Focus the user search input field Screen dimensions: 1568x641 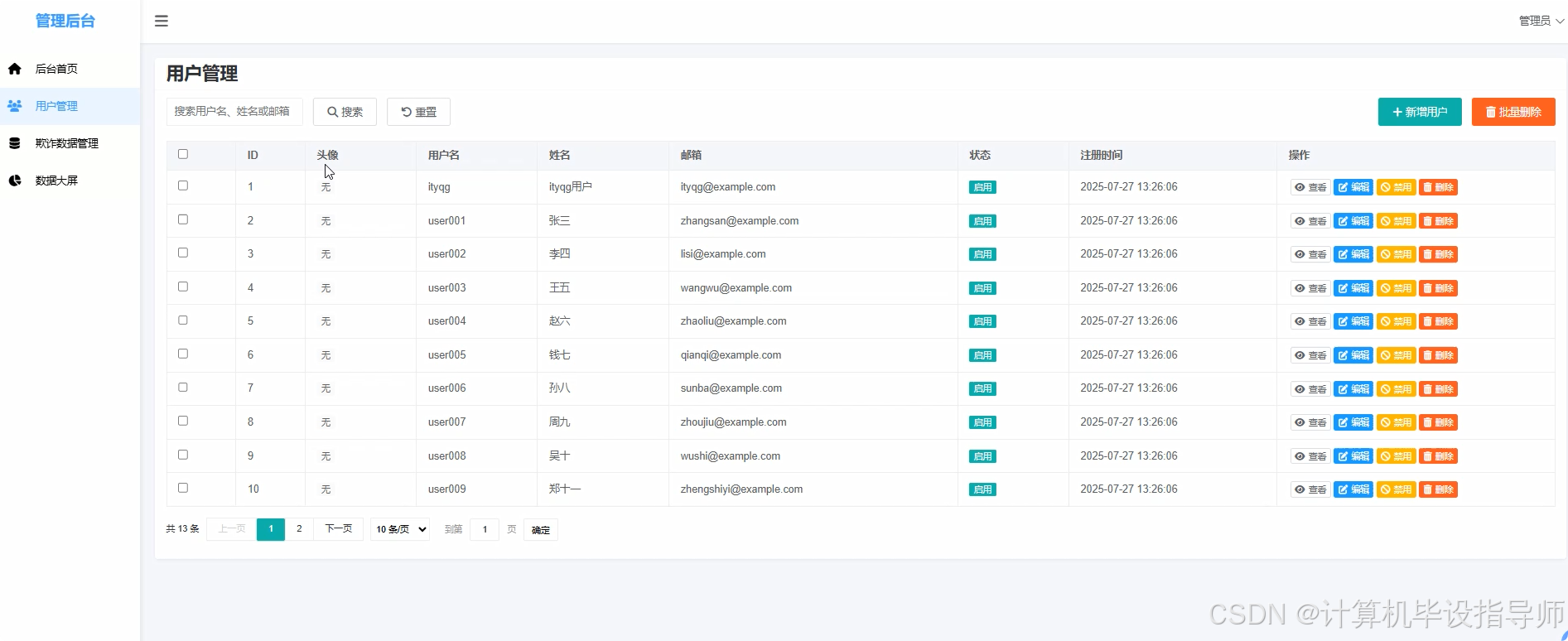pos(234,112)
